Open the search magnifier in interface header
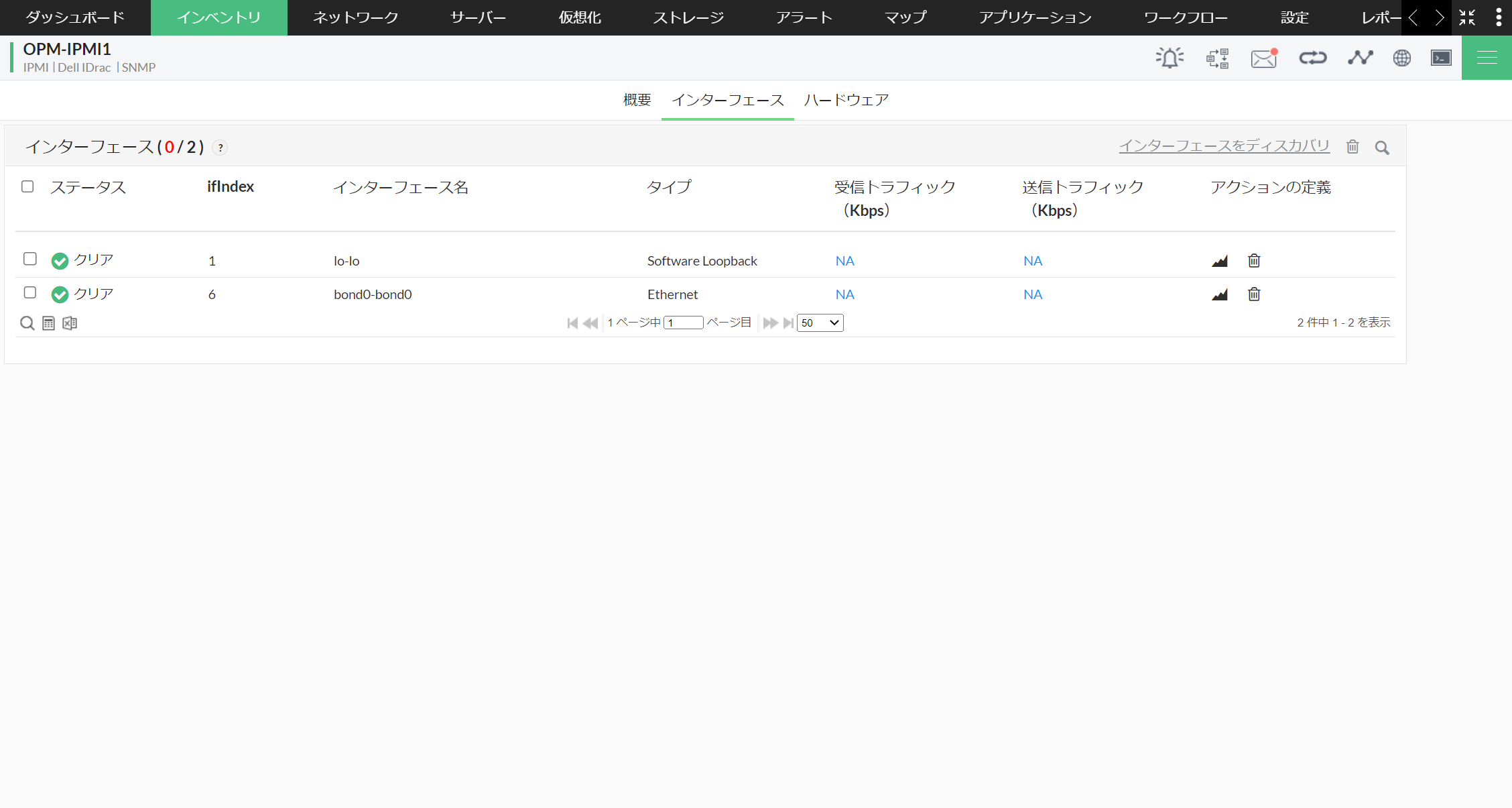 tap(1382, 148)
